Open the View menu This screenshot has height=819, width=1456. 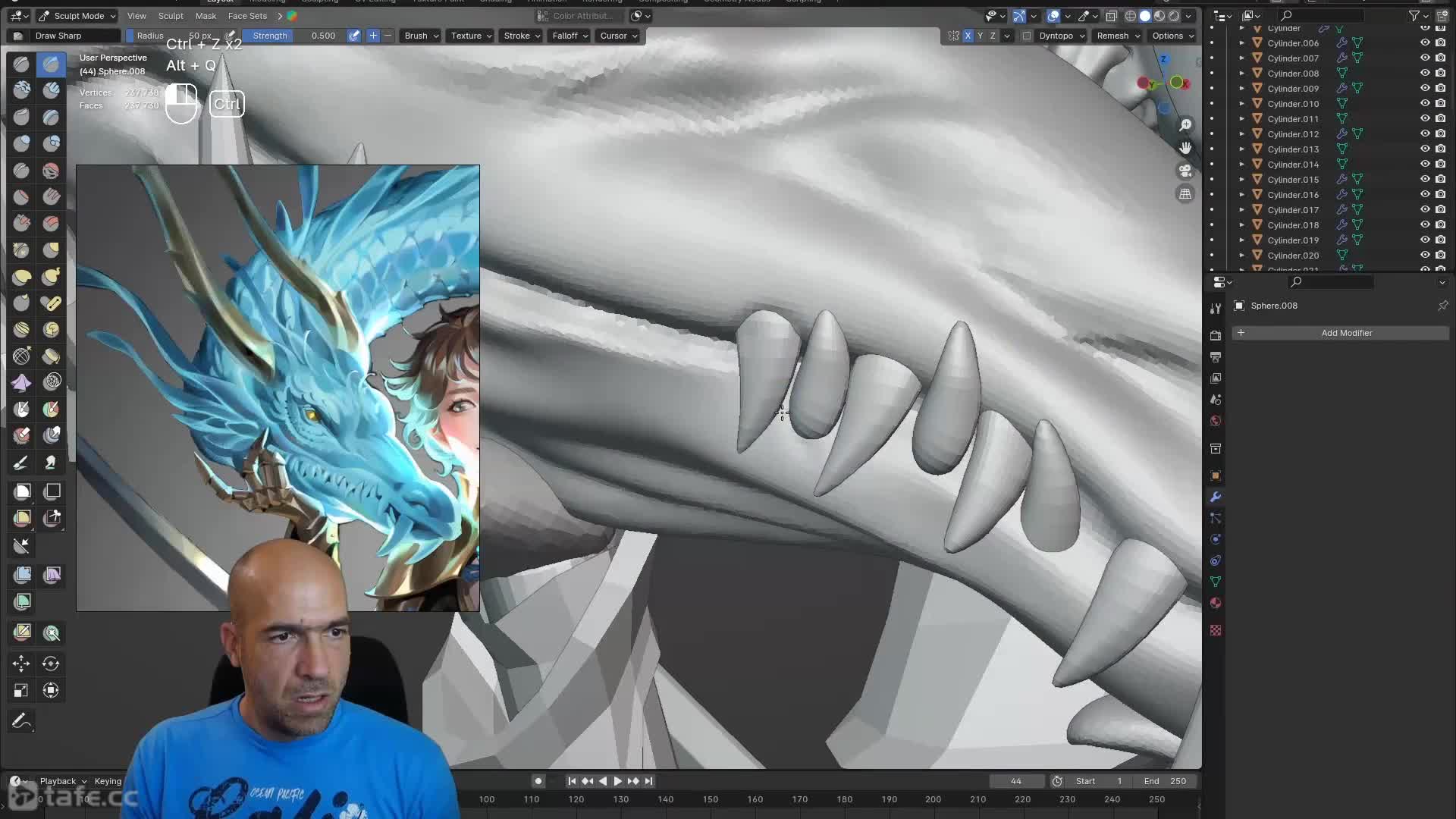coord(136,16)
